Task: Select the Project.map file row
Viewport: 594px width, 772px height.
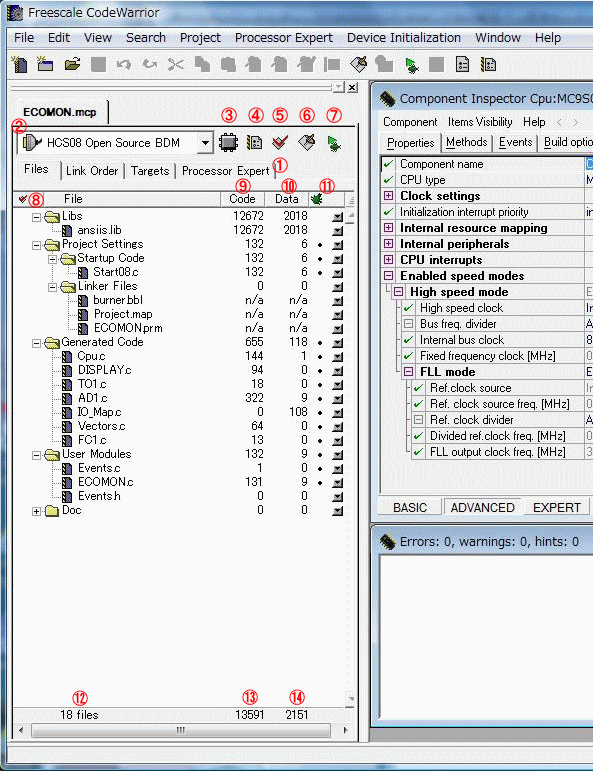Action: coord(180,314)
